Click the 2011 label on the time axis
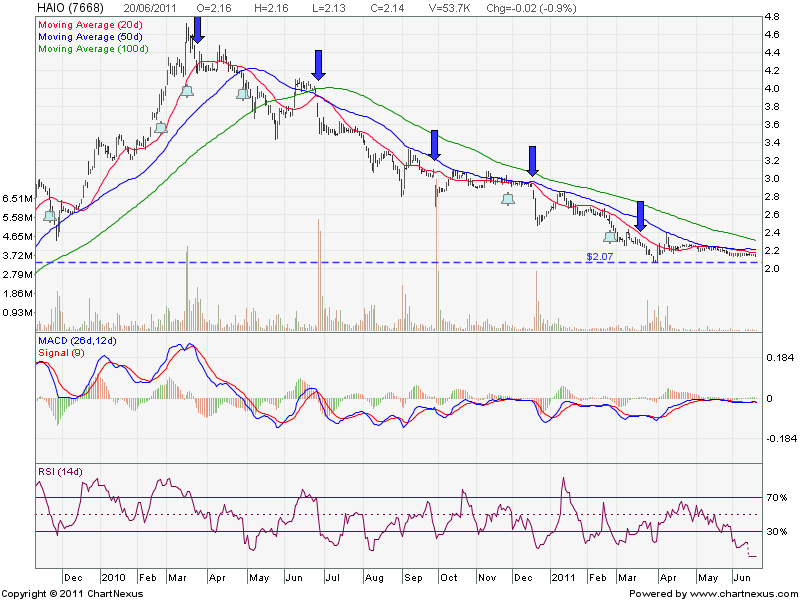The width and height of the screenshot is (800, 600). 564,578
